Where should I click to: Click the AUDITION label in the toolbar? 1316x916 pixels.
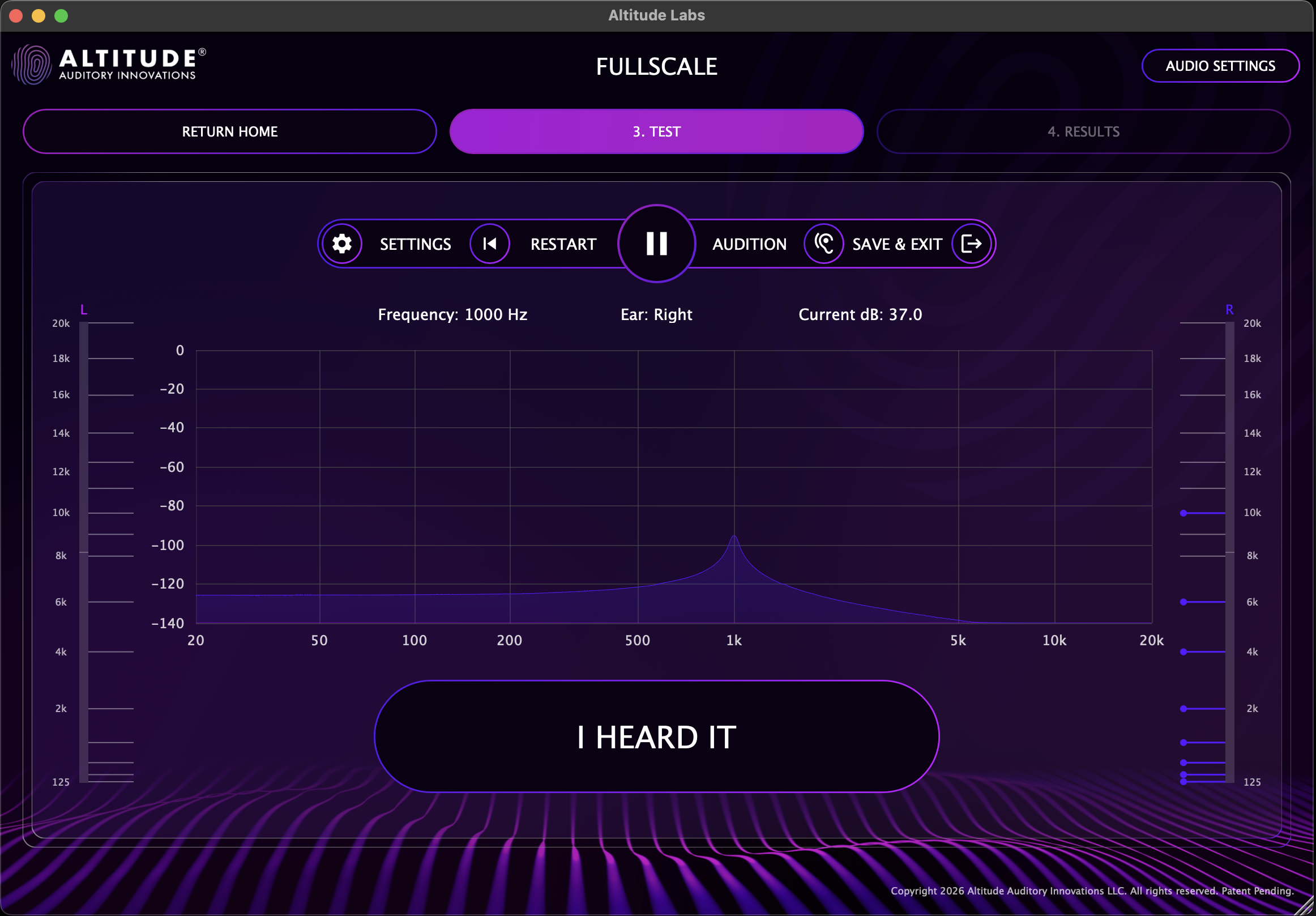[749, 244]
